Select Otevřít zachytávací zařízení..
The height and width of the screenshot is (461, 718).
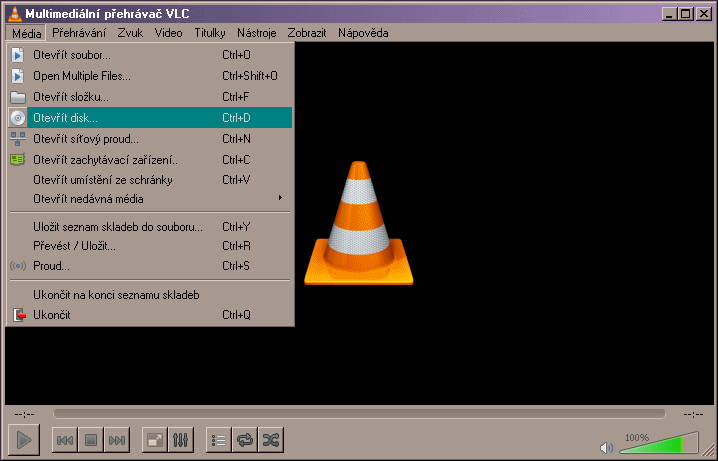150,160
